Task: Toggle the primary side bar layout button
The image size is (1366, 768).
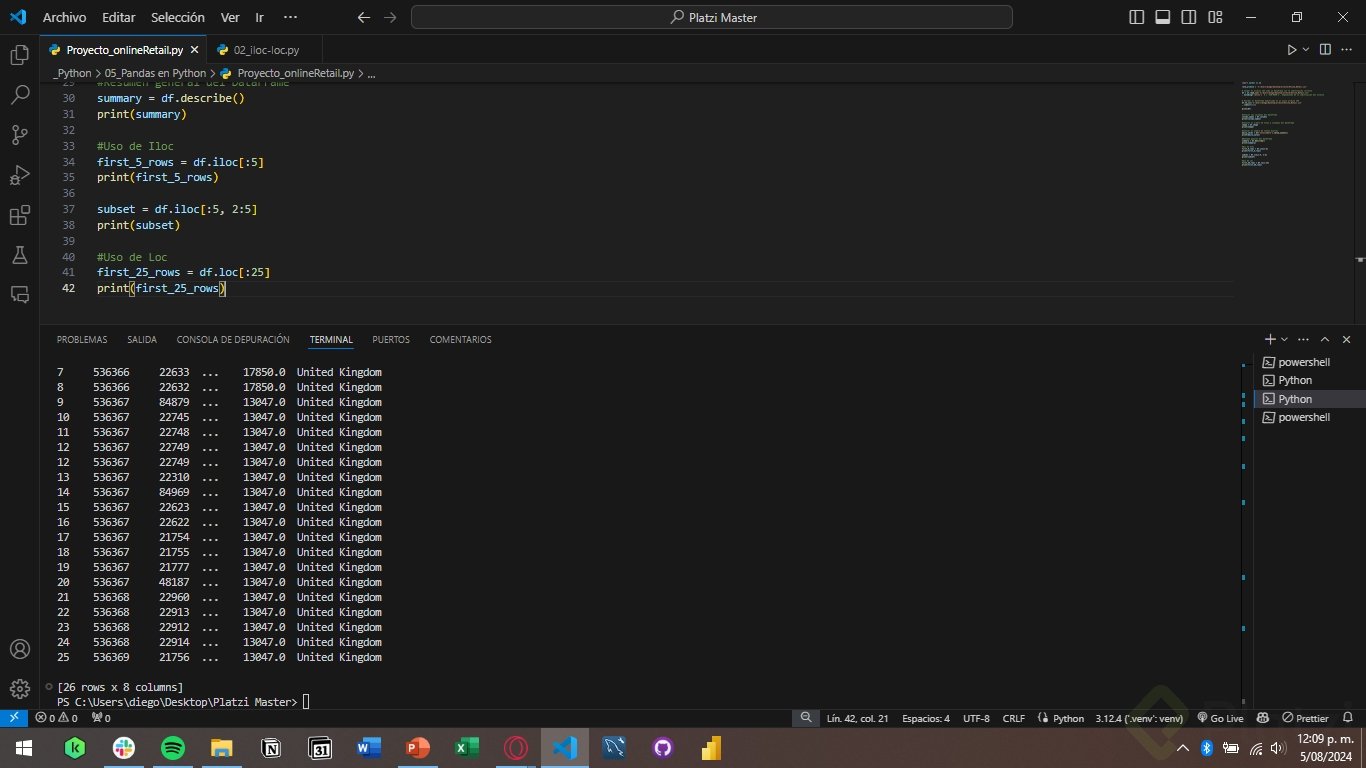Action: tap(1136, 17)
